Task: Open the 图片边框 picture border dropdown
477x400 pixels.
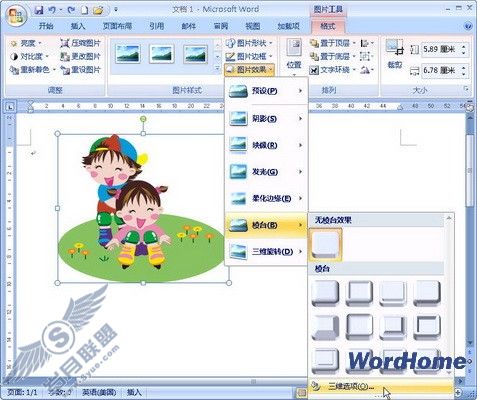Action: pyautogui.click(x=249, y=57)
